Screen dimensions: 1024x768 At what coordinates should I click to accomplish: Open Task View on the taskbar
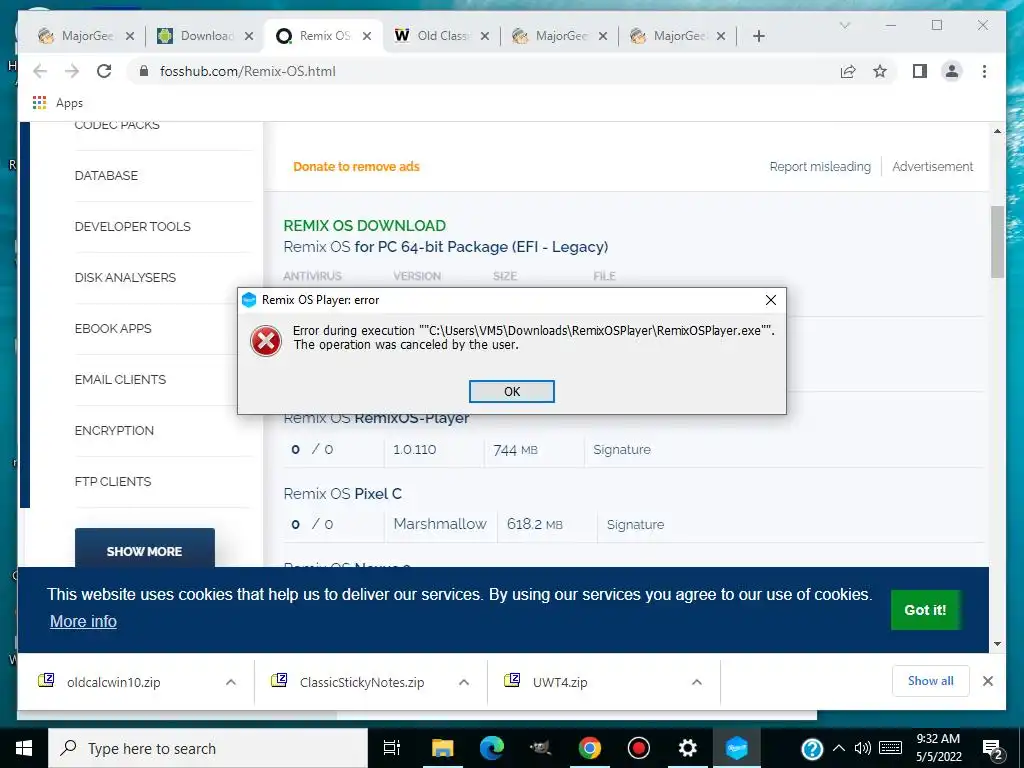(x=392, y=748)
